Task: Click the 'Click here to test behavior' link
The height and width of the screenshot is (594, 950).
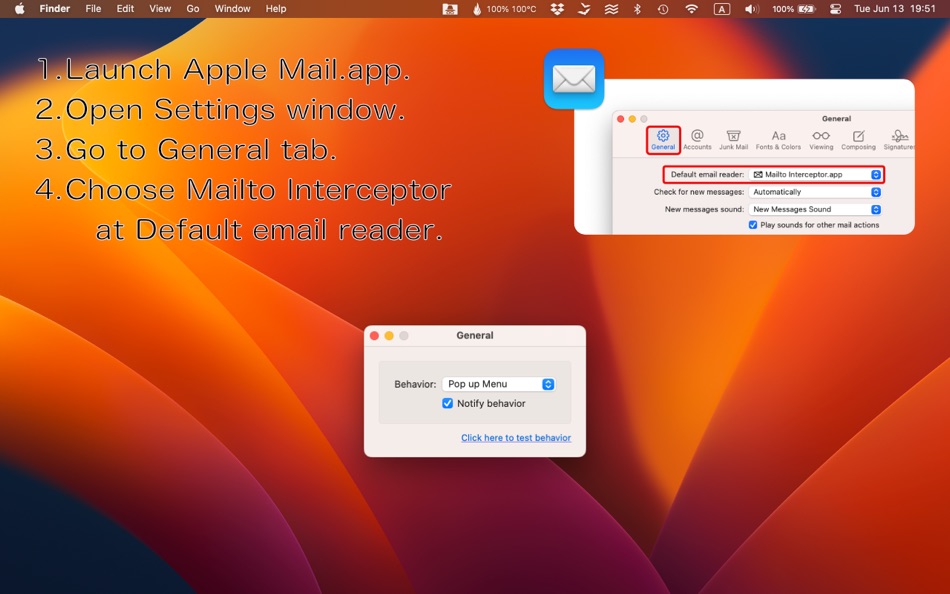Action: coord(516,438)
